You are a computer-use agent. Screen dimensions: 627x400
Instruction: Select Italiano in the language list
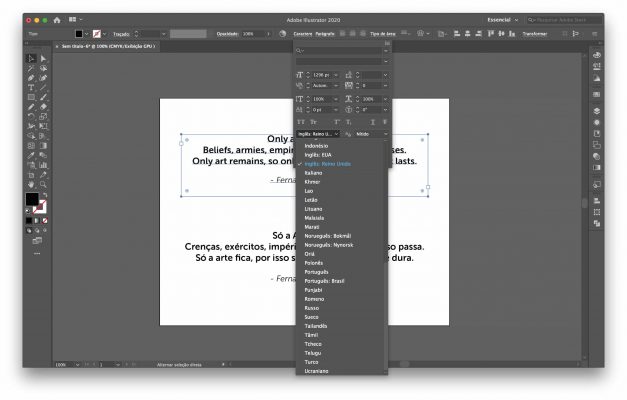(x=313, y=173)
